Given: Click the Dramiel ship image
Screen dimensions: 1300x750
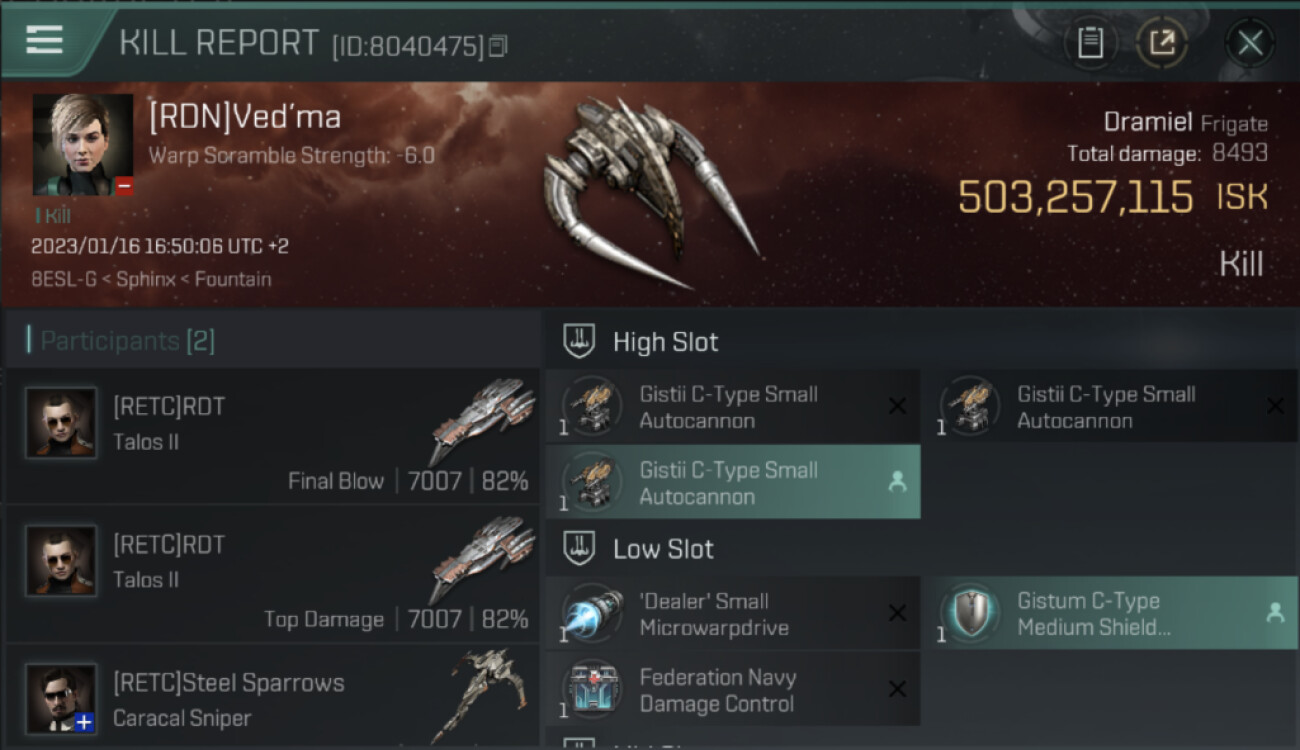Looking at the screenshot, I should coord(650,190).
